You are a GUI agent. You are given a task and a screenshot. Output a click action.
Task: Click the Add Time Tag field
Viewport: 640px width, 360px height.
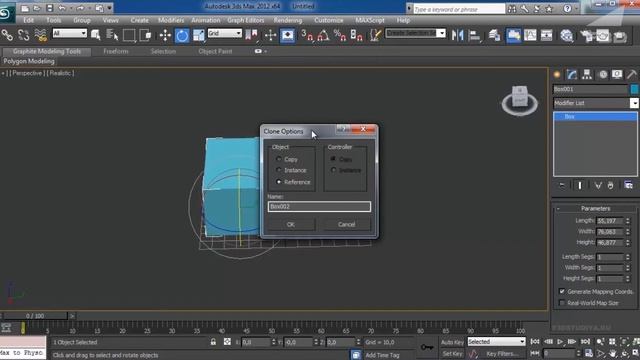[x=382, y=355]
